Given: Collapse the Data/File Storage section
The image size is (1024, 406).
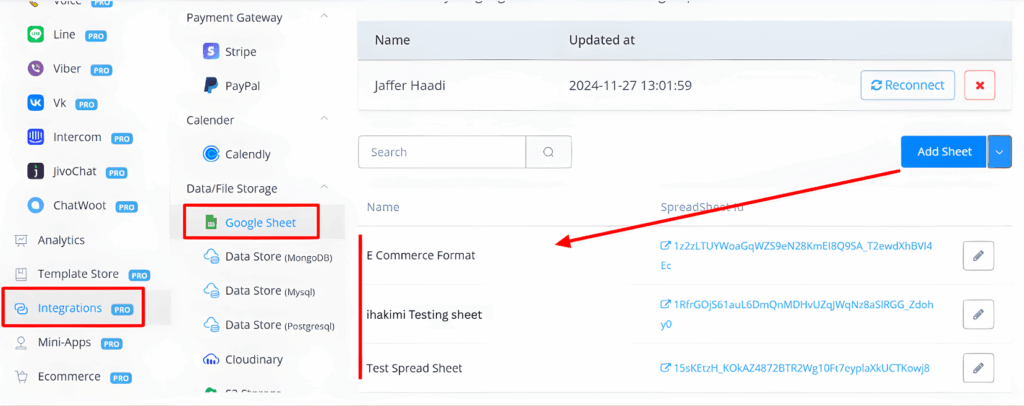Looking at the screenshot, I should [x=325, y=188].
